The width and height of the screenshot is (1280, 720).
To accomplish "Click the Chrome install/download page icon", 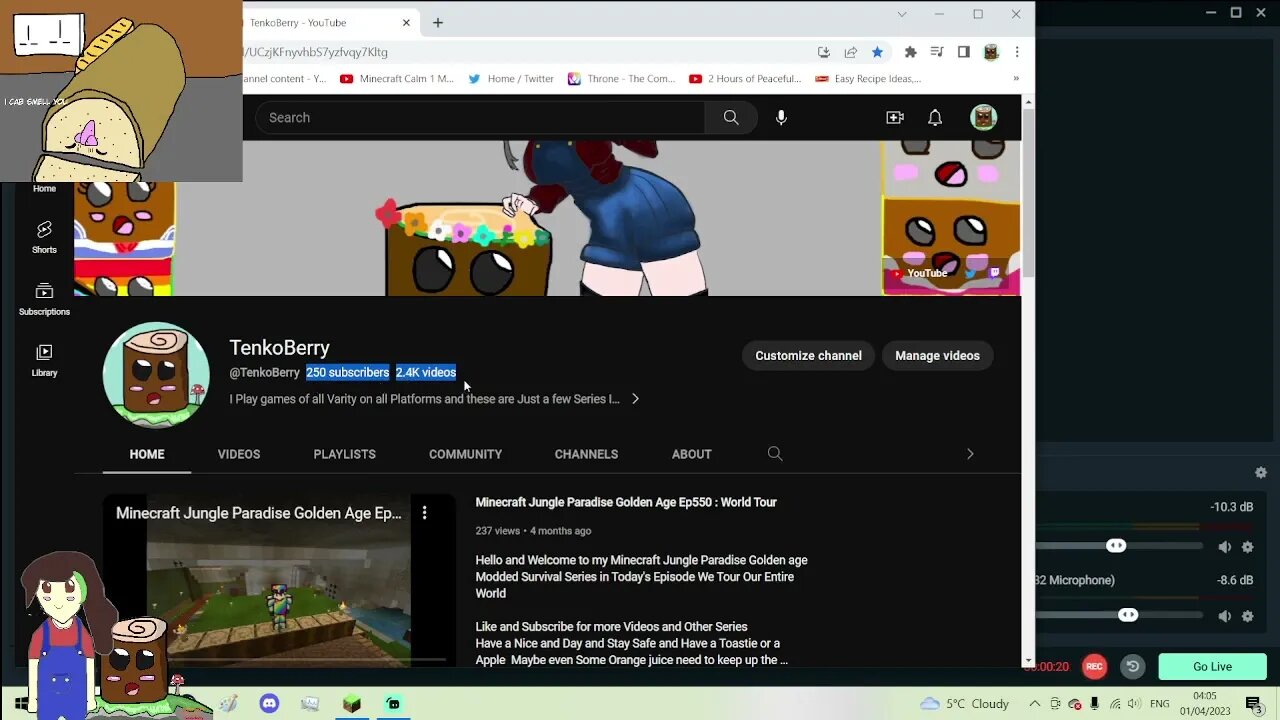I will pyautogui.click(x=824, y=52).
